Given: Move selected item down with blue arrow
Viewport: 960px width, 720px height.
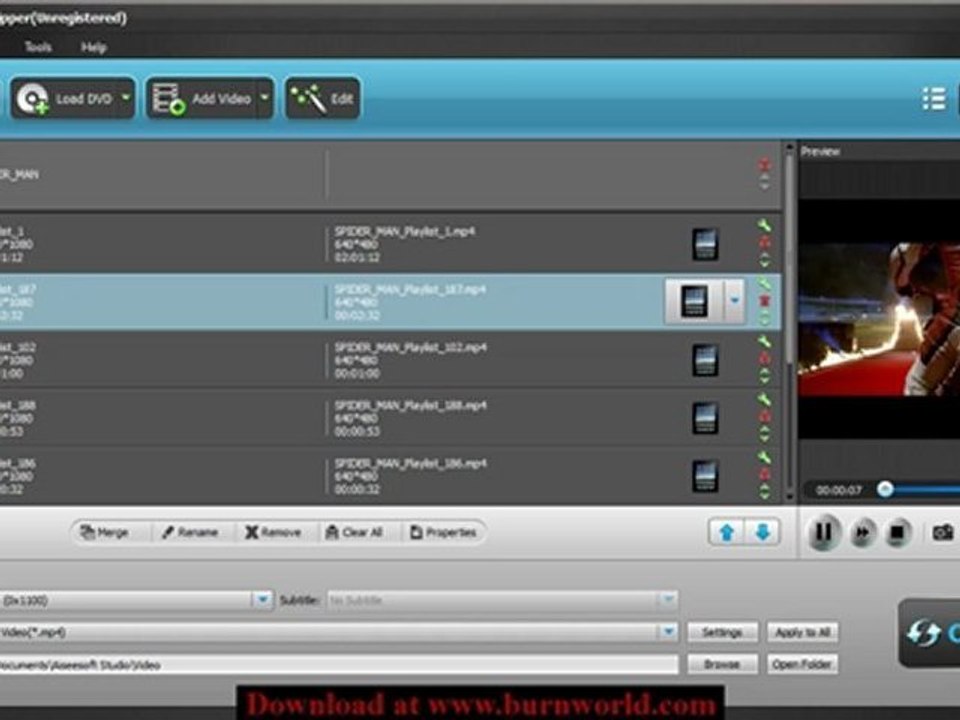Looking at the screenshot, I should [x=762, y=532].
